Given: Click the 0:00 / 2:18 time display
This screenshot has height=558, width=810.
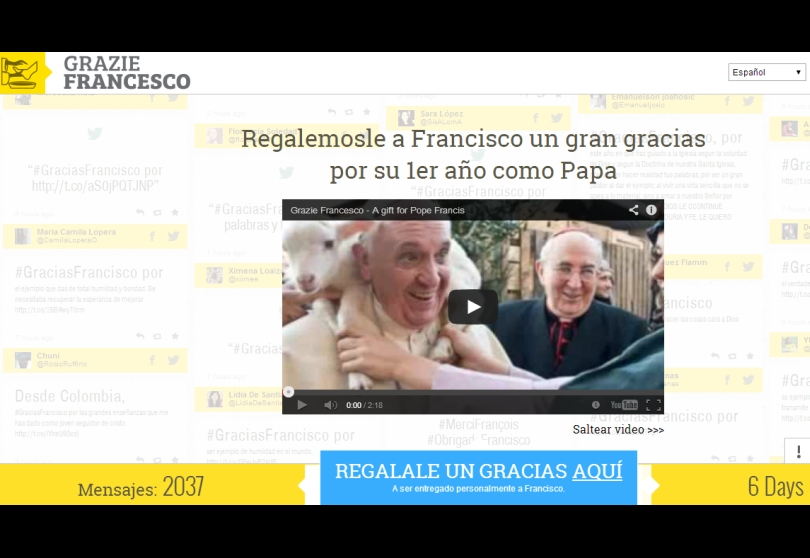Looking at the screenshot, I should (x=364, y=405).
